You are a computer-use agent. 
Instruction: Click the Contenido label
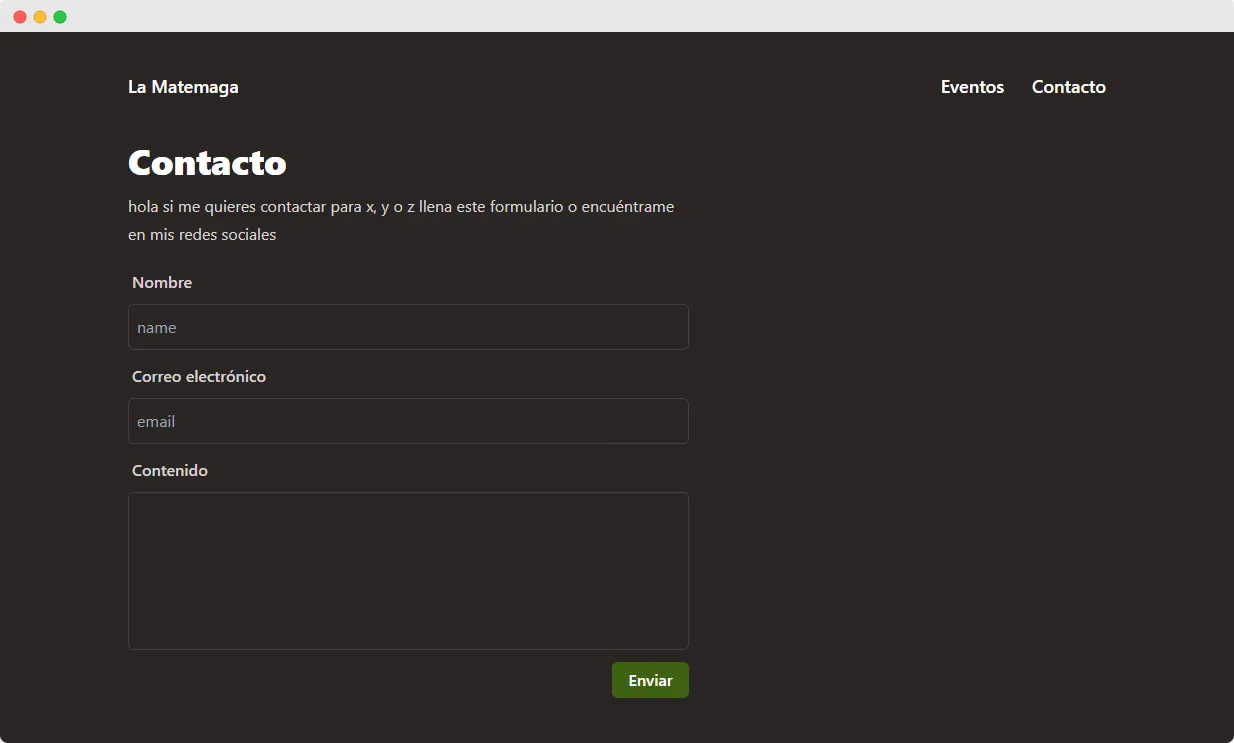point(169,470)
